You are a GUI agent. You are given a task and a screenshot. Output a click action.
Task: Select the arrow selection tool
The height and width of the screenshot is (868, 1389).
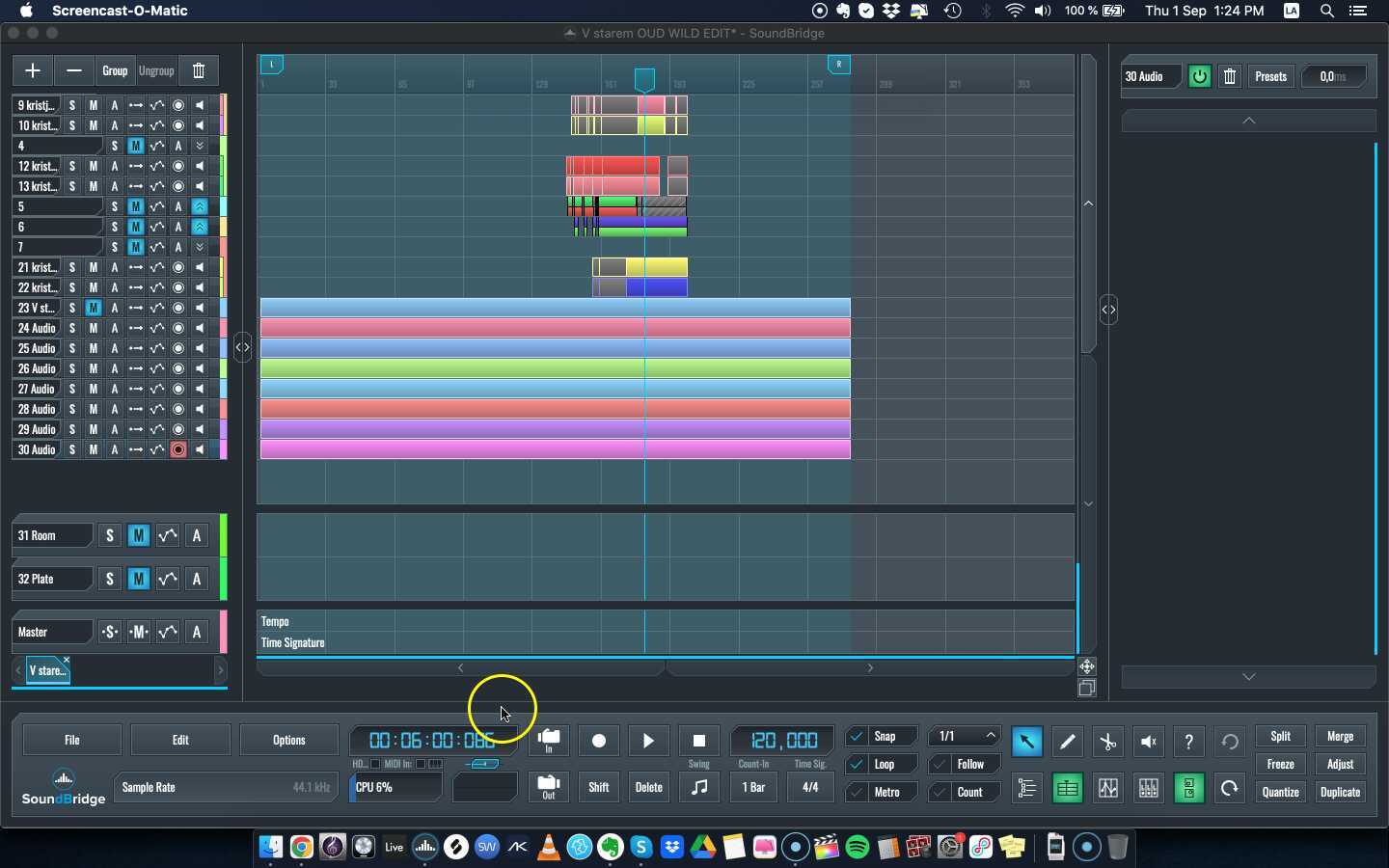click(1026, 742)
